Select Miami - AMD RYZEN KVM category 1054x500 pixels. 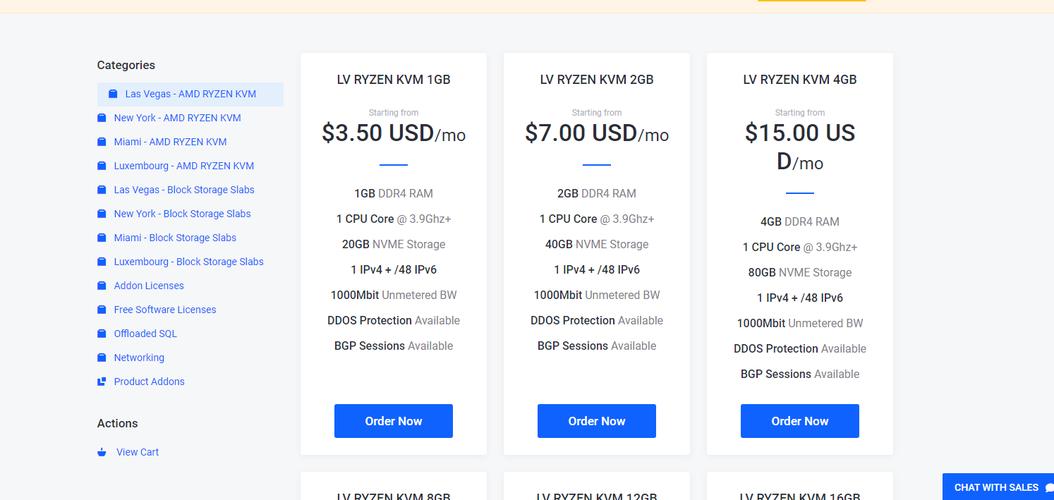(170, 142)
